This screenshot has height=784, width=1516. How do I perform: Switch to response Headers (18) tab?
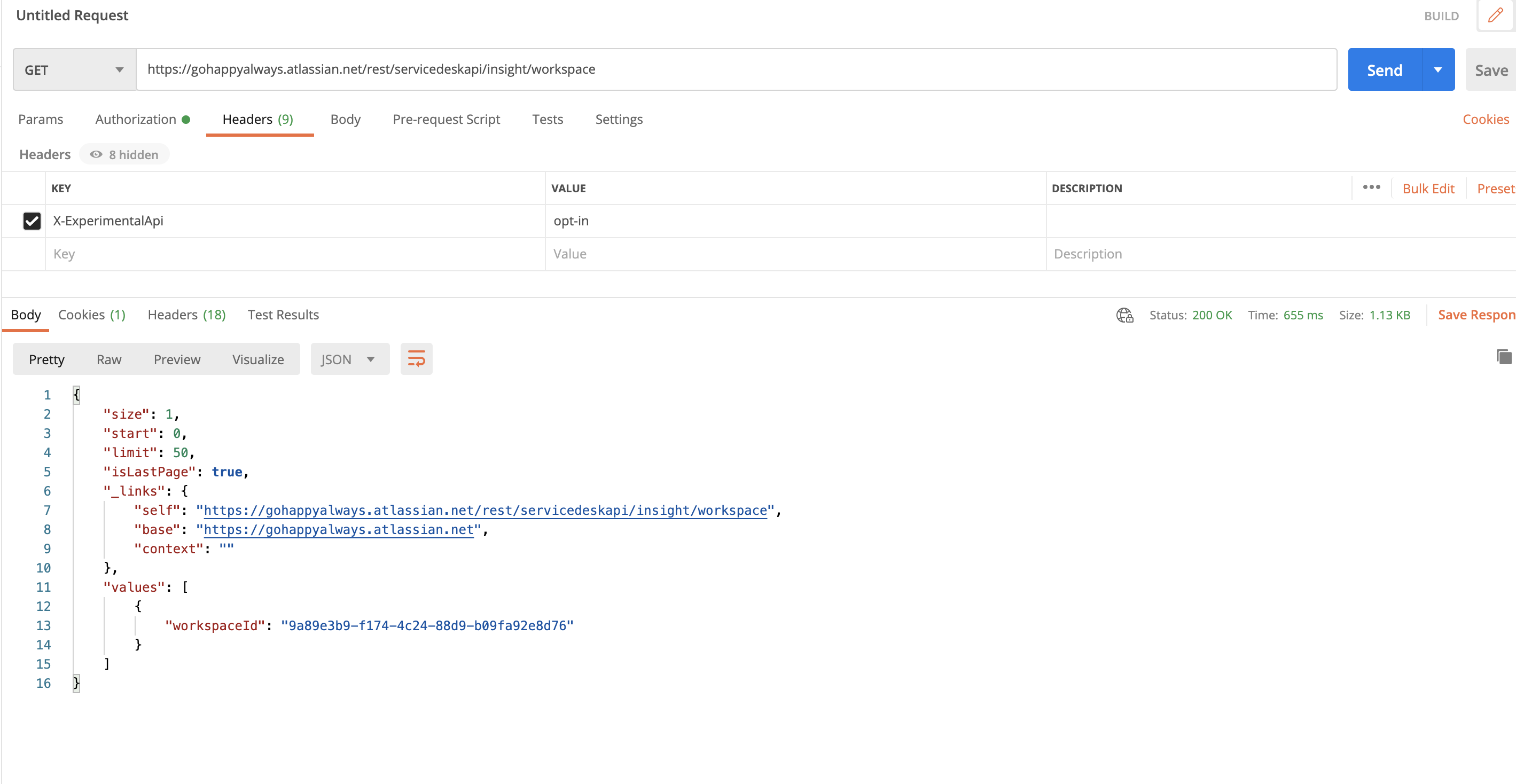coord(186,315)
